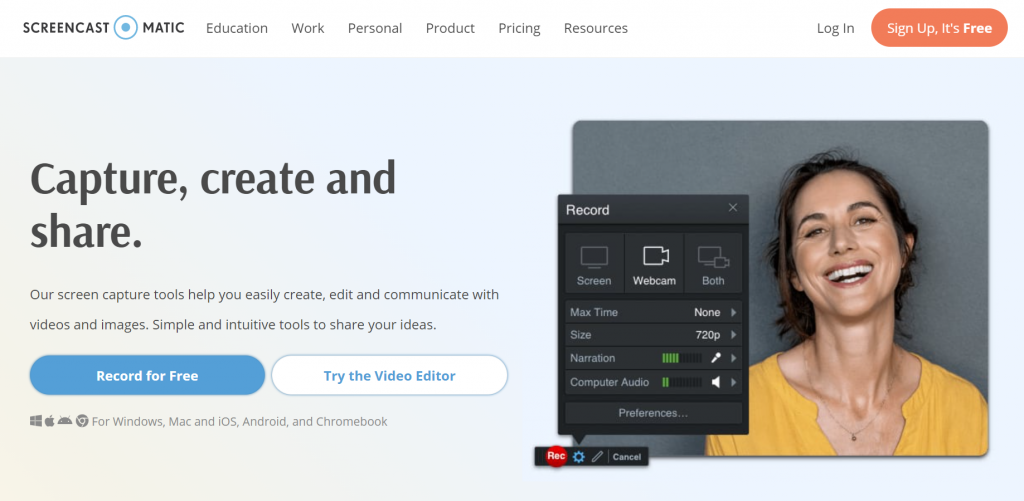Viewport: 1024px width, 501px height.
Task: Click the Computer Audio speaker icon
Action: [x=716, y=382]
